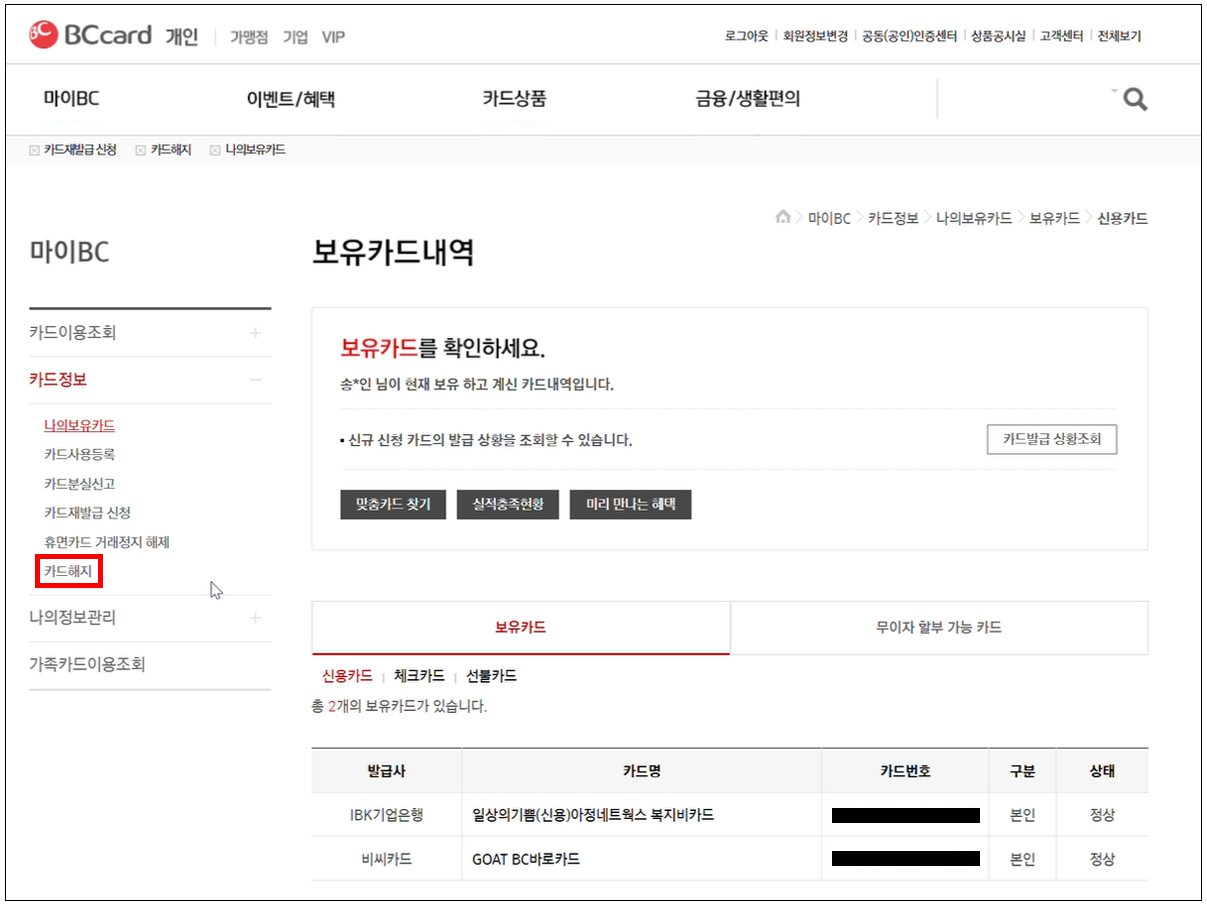Screen dimensions: 1207x905
Task: Click the 로그아웃 link
Action: (x=746, y=36)
